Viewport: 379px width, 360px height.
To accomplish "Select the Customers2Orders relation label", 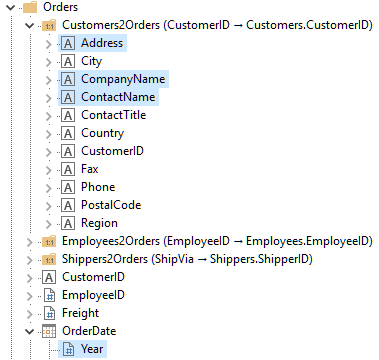I will (217, 25).
